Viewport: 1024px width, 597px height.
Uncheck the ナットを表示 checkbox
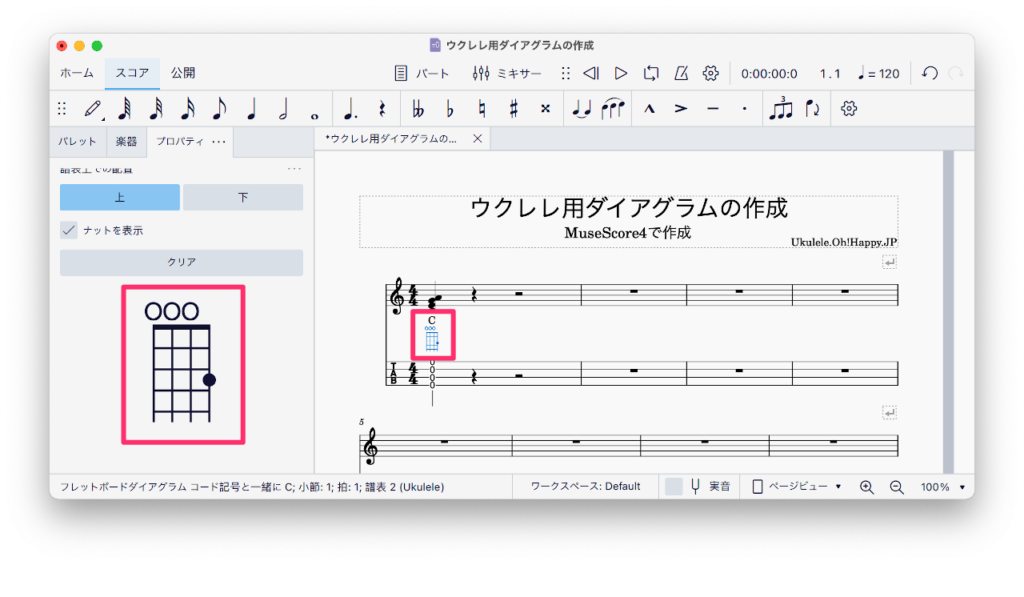coord(69,230)
